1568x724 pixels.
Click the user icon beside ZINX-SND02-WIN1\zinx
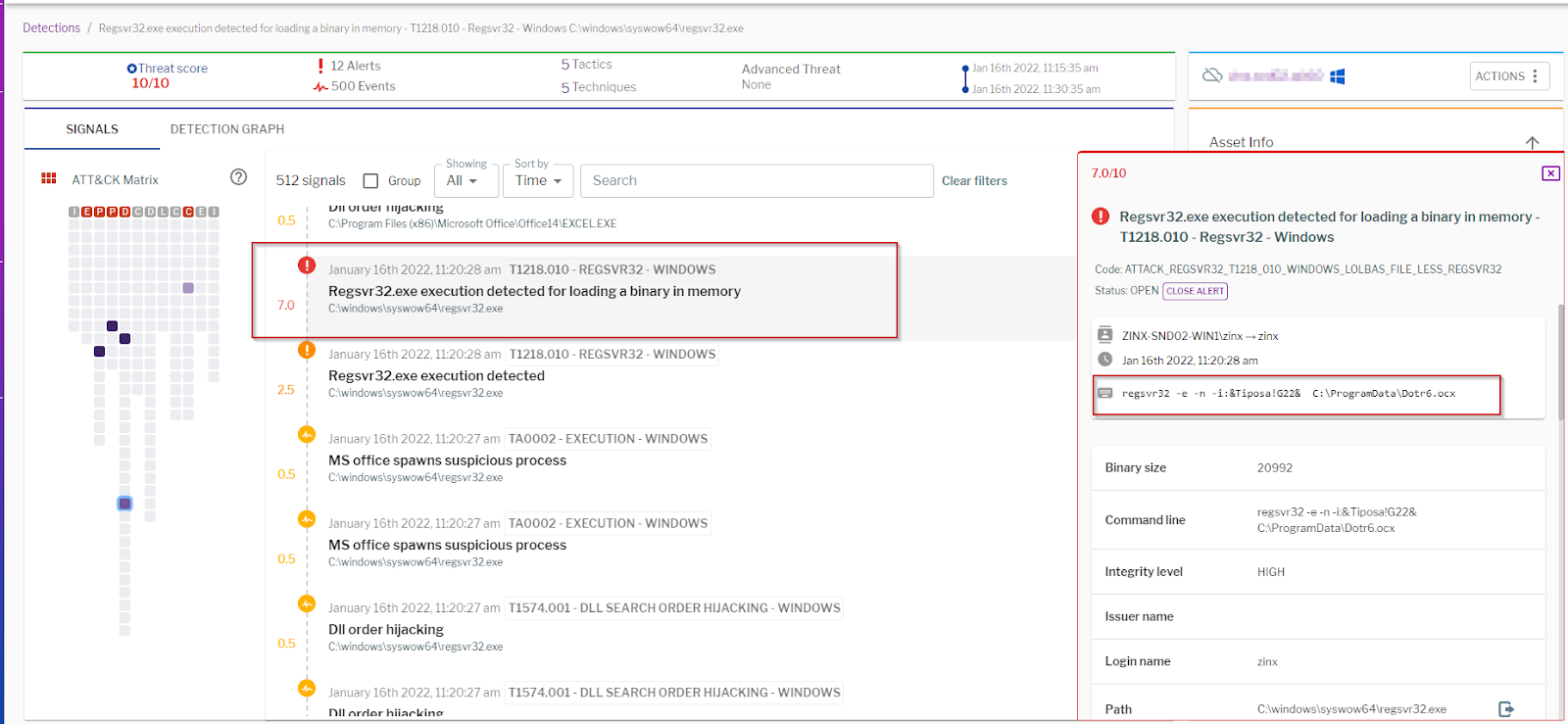(x=1105, y=334)
